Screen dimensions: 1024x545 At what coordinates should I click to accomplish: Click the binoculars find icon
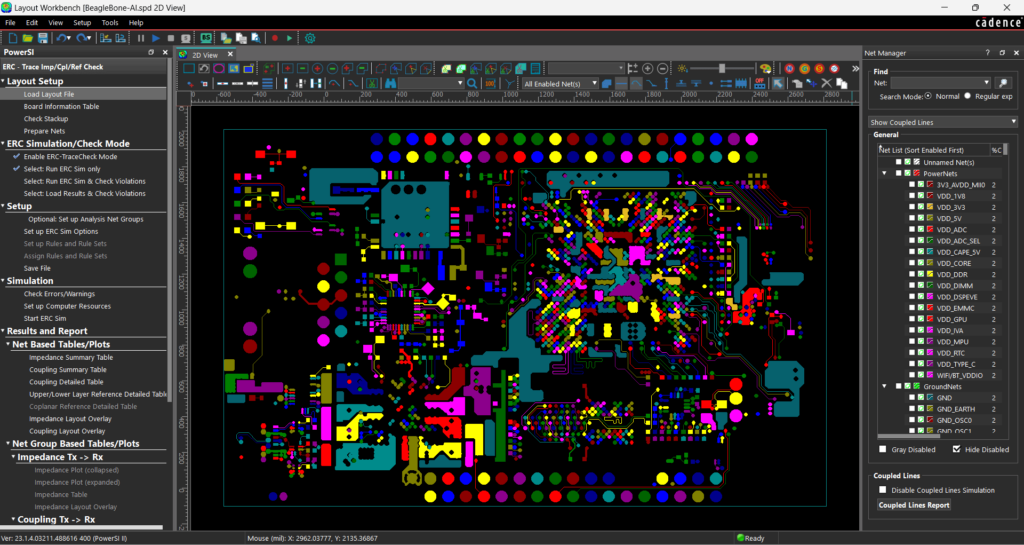390,84
